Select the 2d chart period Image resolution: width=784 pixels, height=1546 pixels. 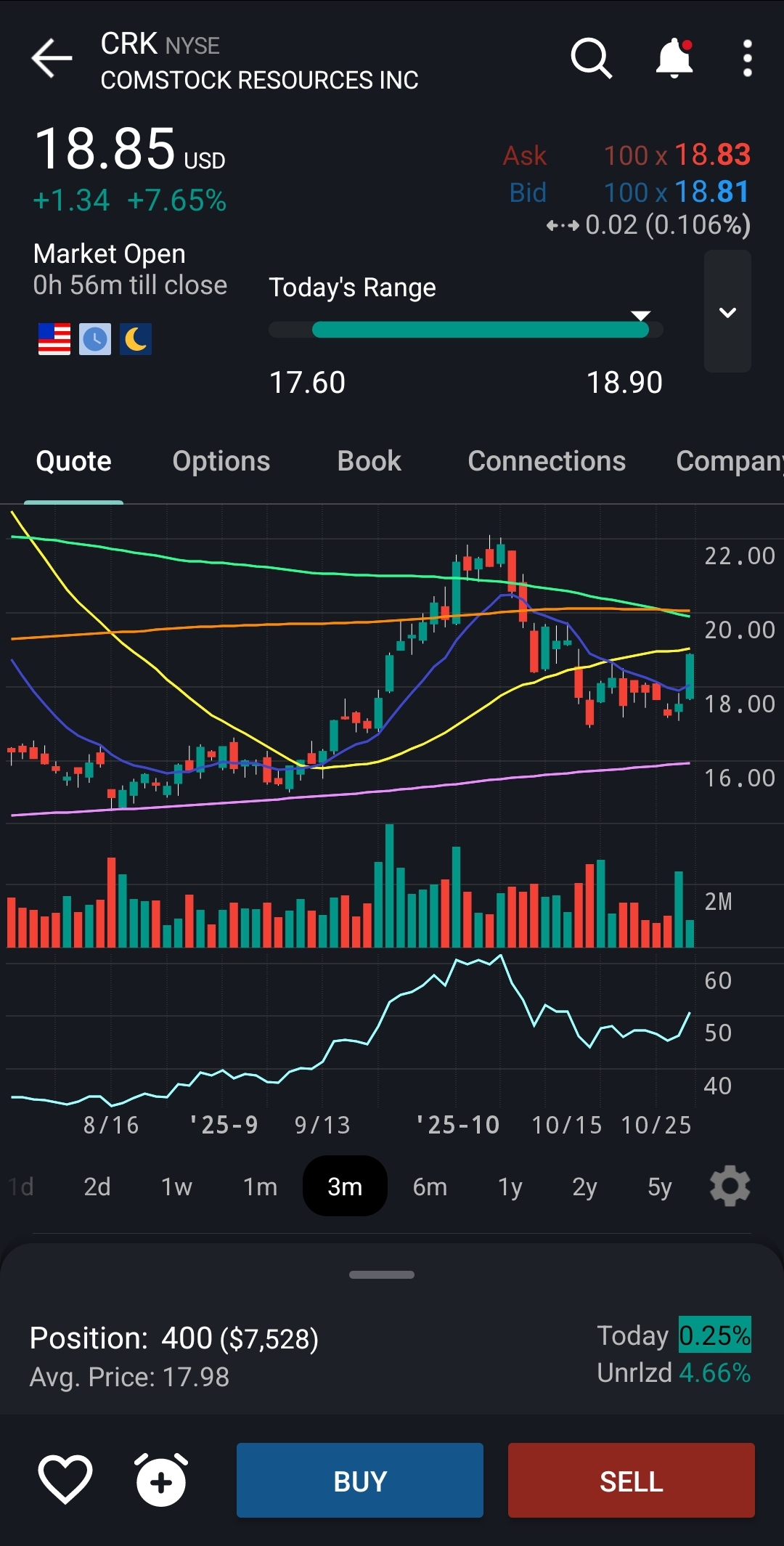[x=97, y=1187]
